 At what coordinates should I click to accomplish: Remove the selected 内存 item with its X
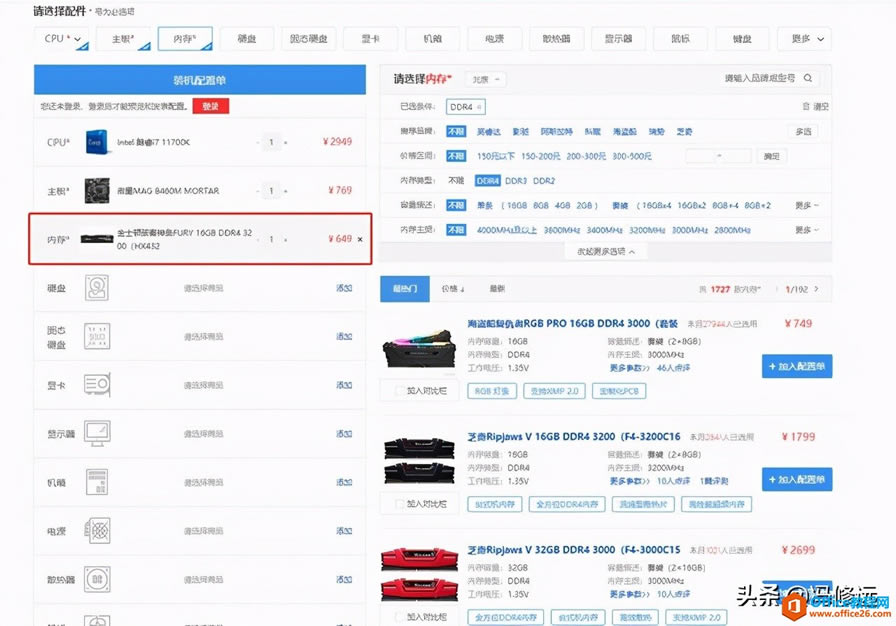click(360, 239)
